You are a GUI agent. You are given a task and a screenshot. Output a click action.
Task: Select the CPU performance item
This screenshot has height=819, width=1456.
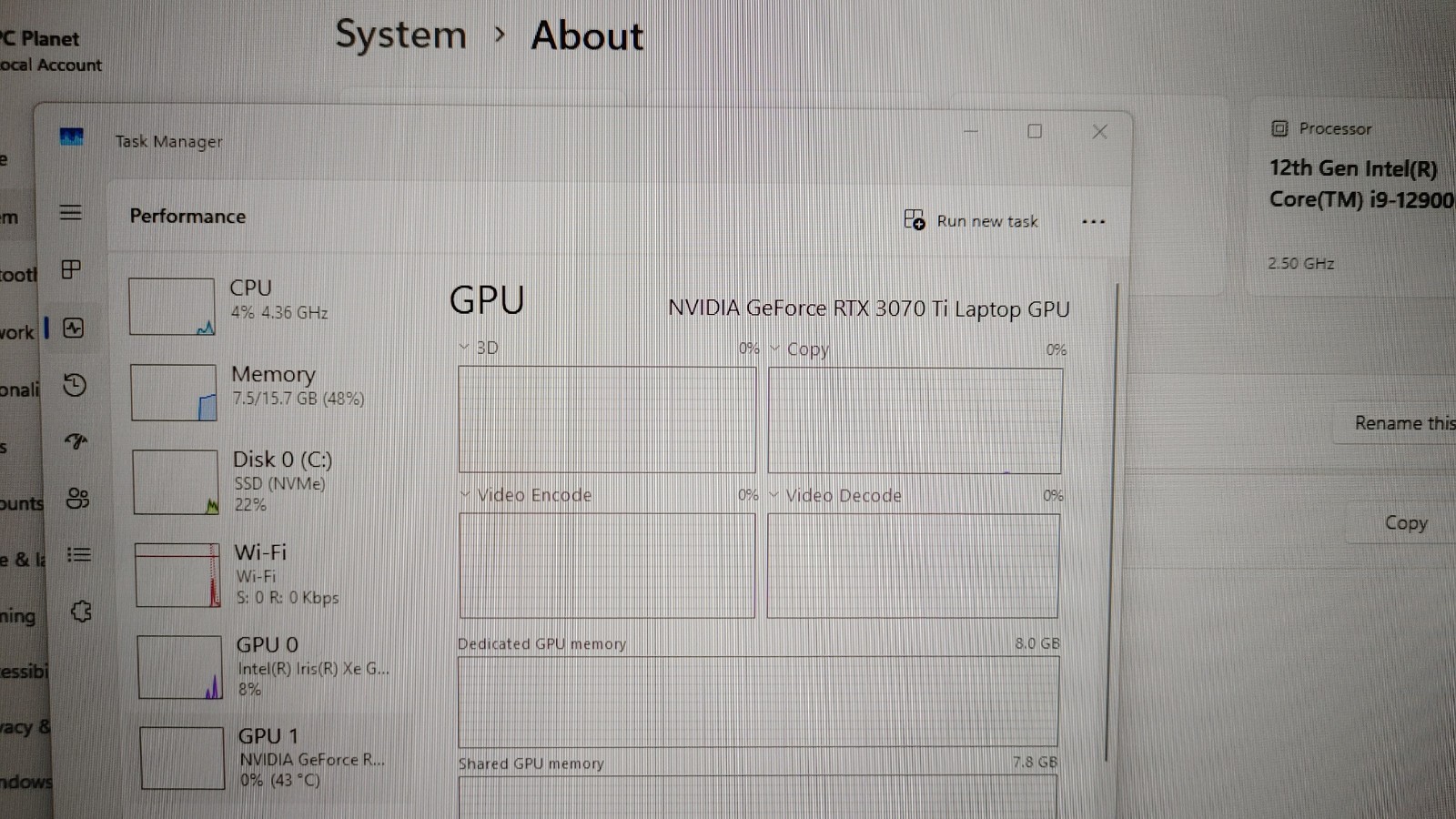pos(264,306)
